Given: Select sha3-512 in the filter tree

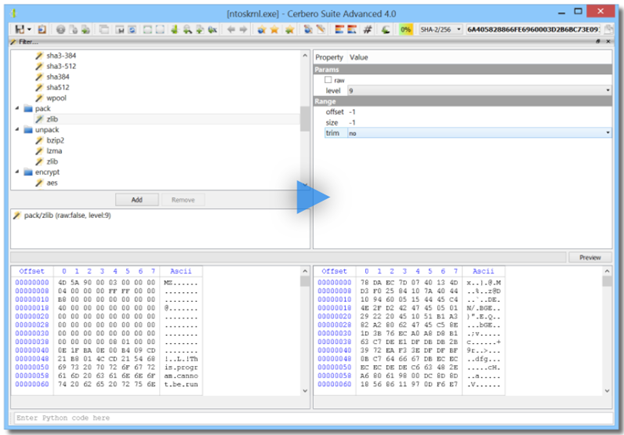Looking at the screenshot, I should tap(61, 66).
